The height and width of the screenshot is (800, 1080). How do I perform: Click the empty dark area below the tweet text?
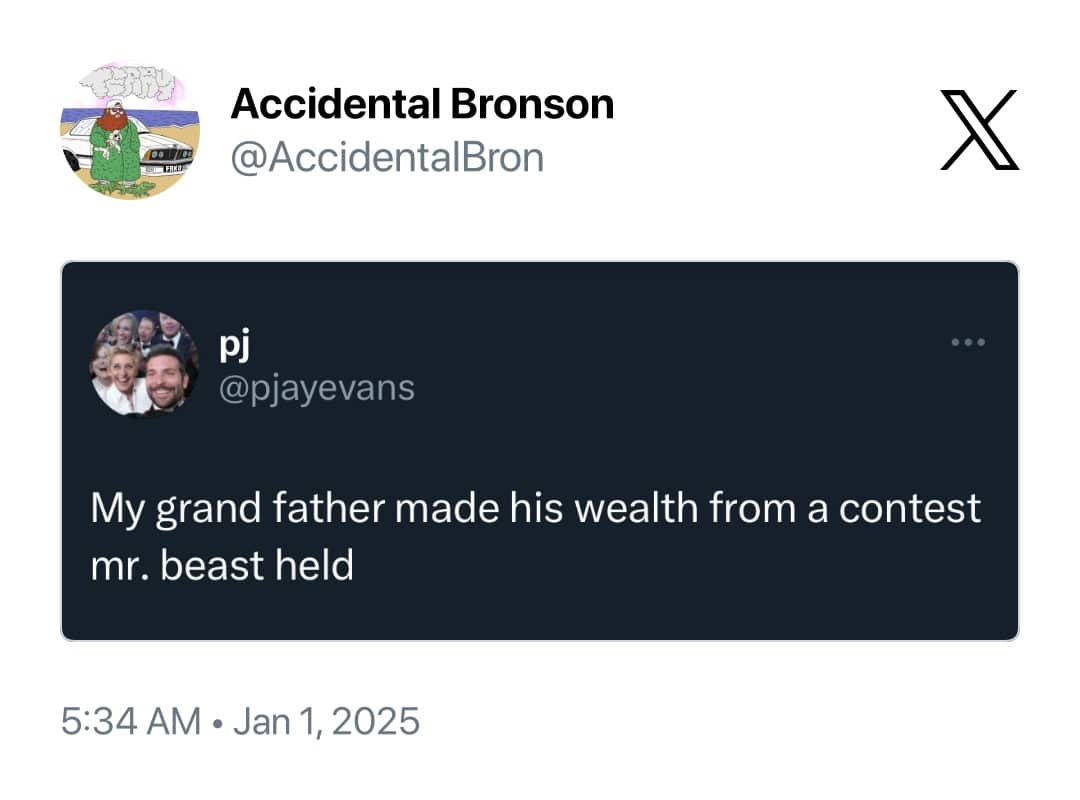pyautogui.click(x=539, y=613)
